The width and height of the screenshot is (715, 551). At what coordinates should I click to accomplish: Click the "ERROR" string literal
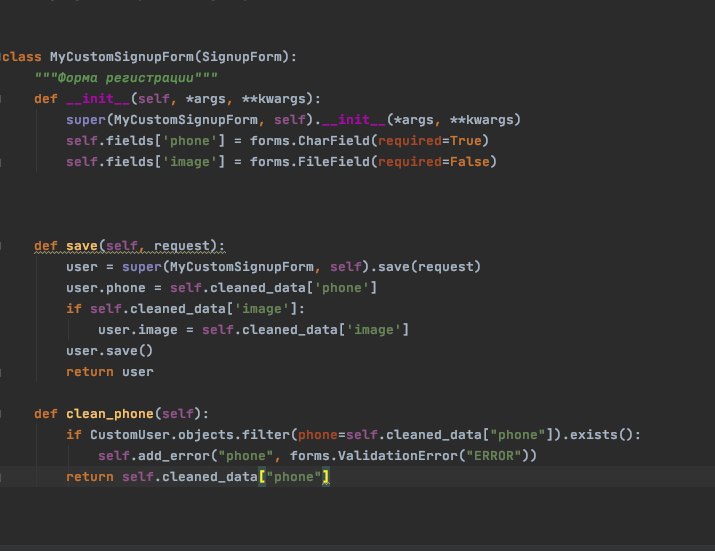coord(493,456)
